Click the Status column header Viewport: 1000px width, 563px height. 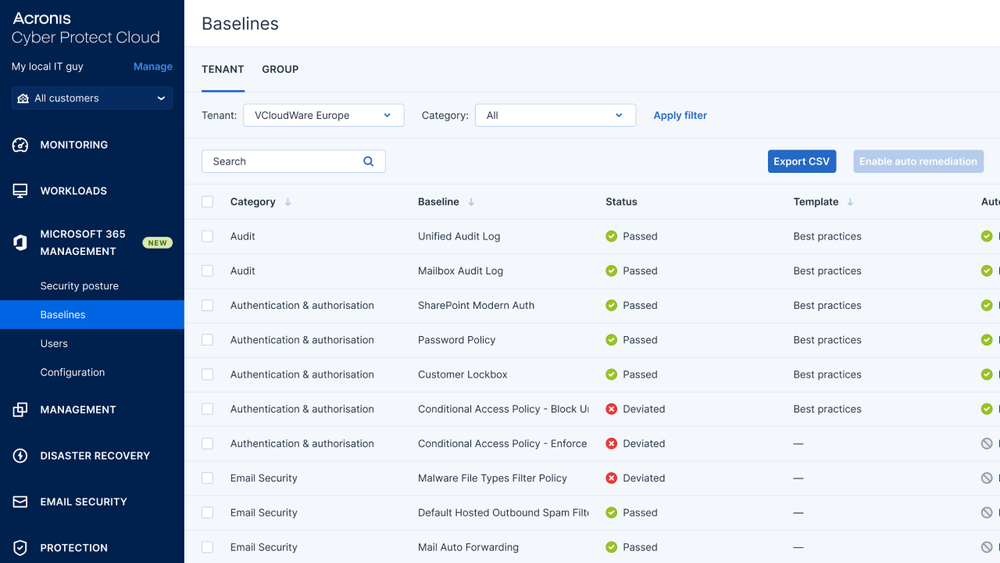[621, 201]
